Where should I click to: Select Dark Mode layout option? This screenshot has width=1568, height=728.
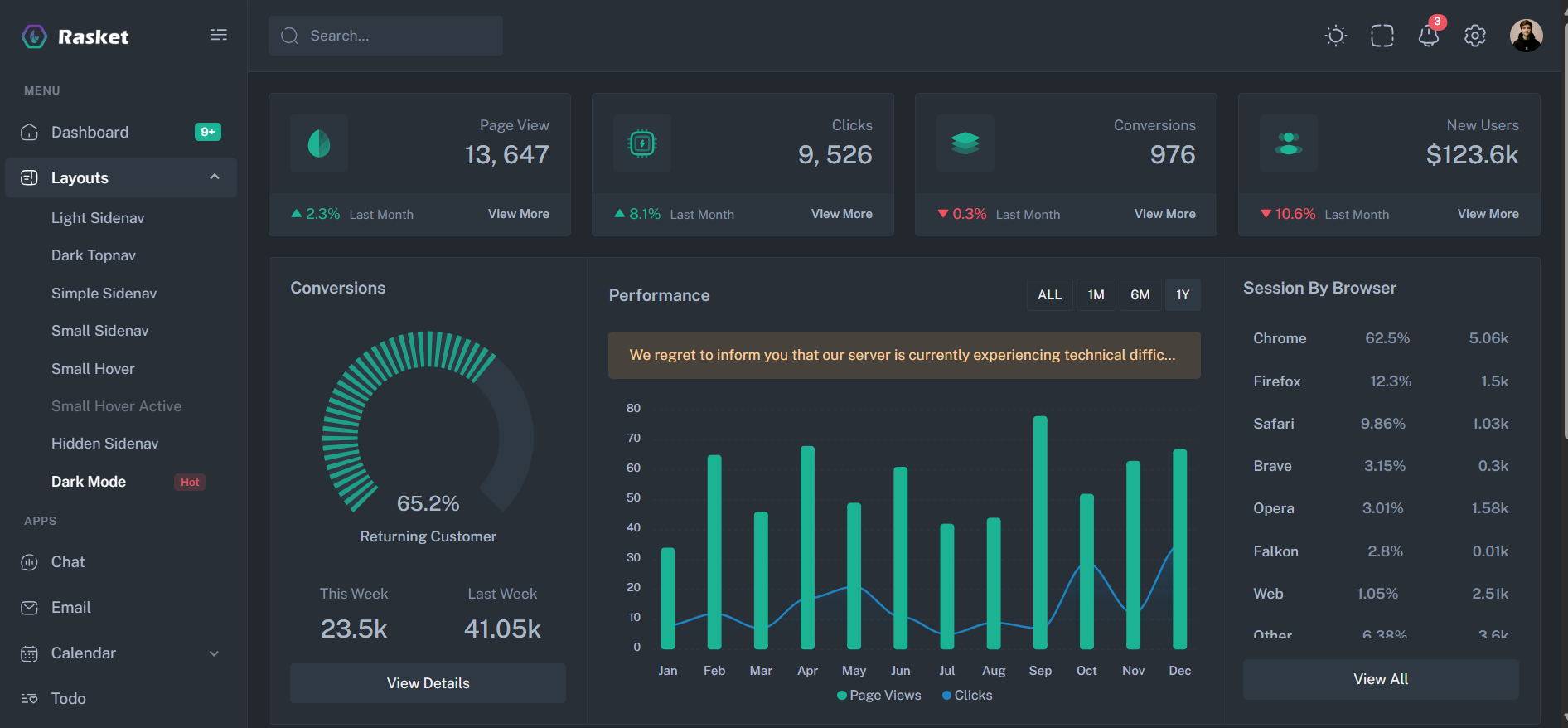click(89, 482)
